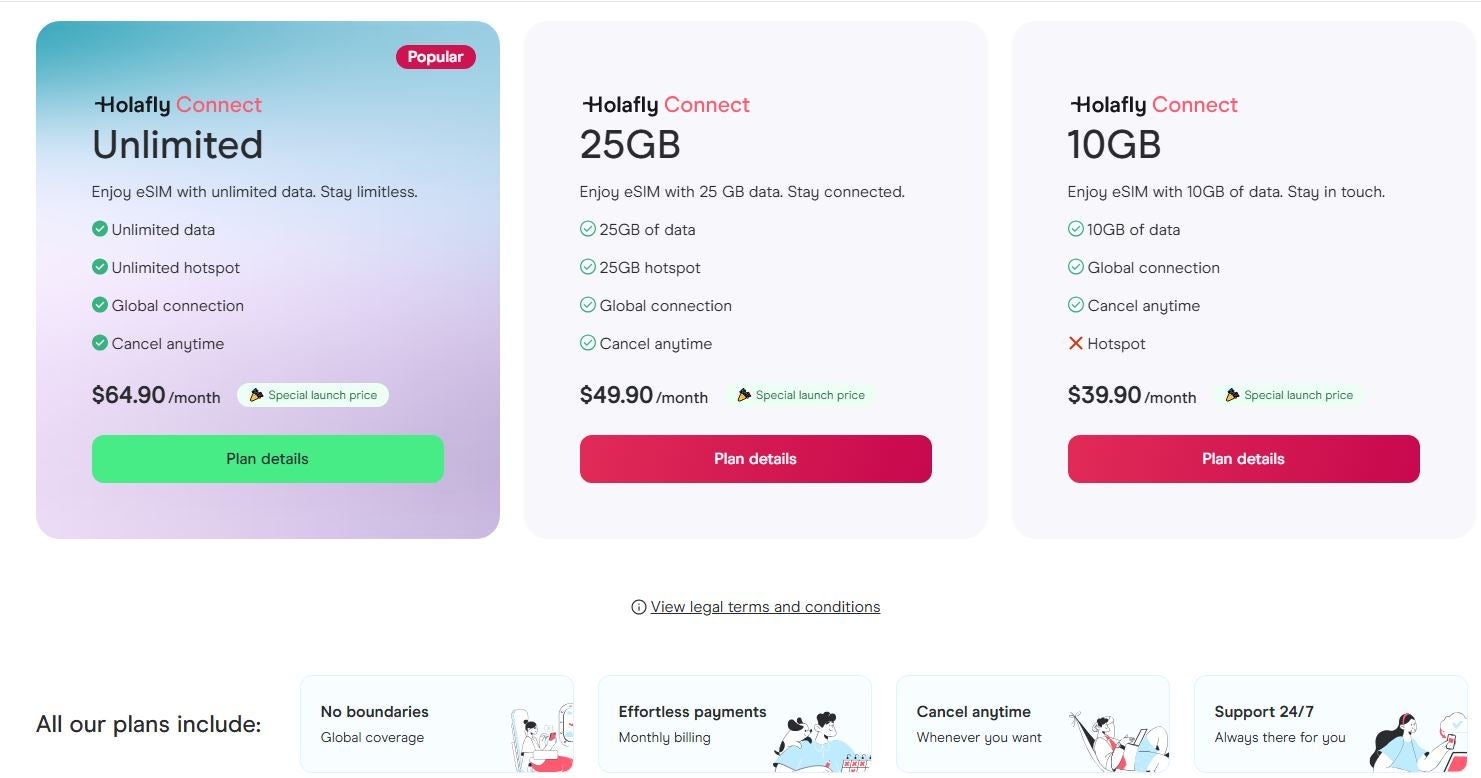Open Plan details for 25GB plan
The image size is (1481, 778).
[755, 459]
